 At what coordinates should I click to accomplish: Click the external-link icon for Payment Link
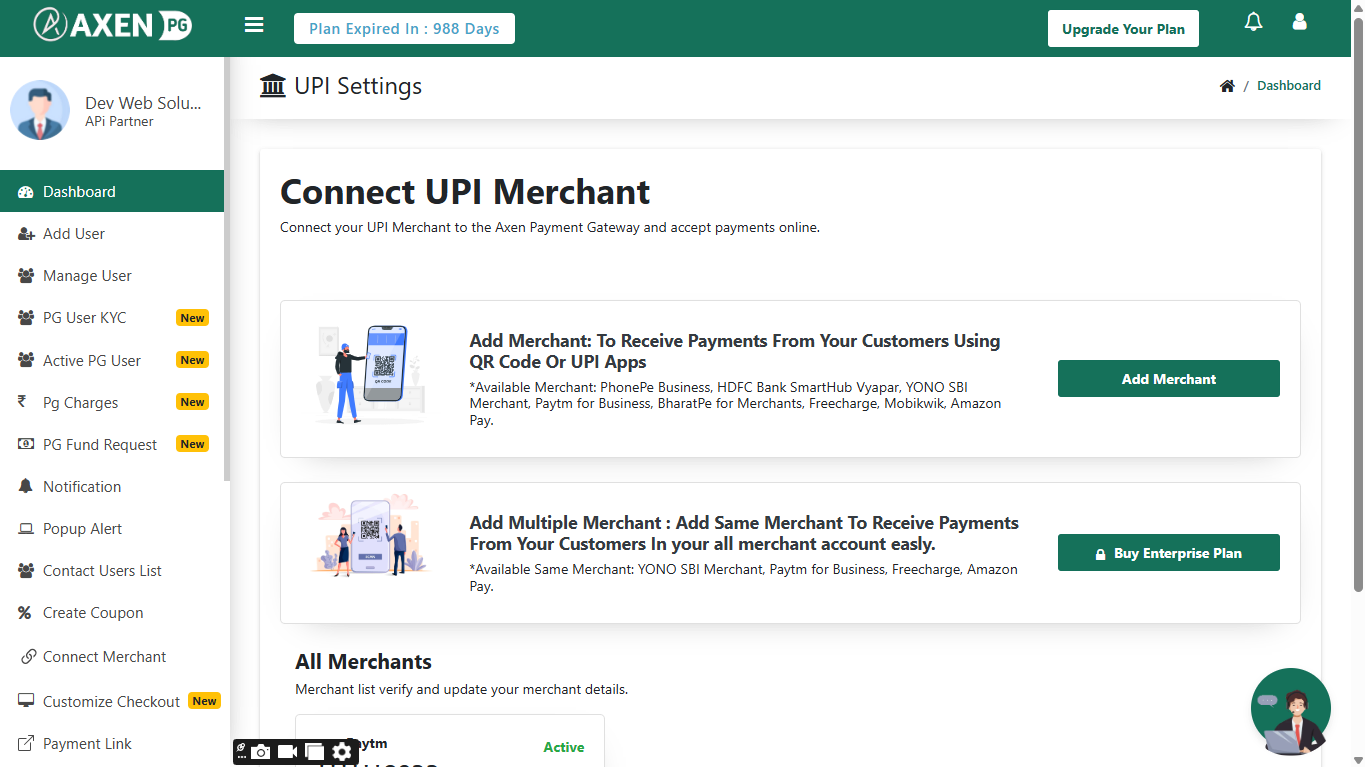coord(26,744)
